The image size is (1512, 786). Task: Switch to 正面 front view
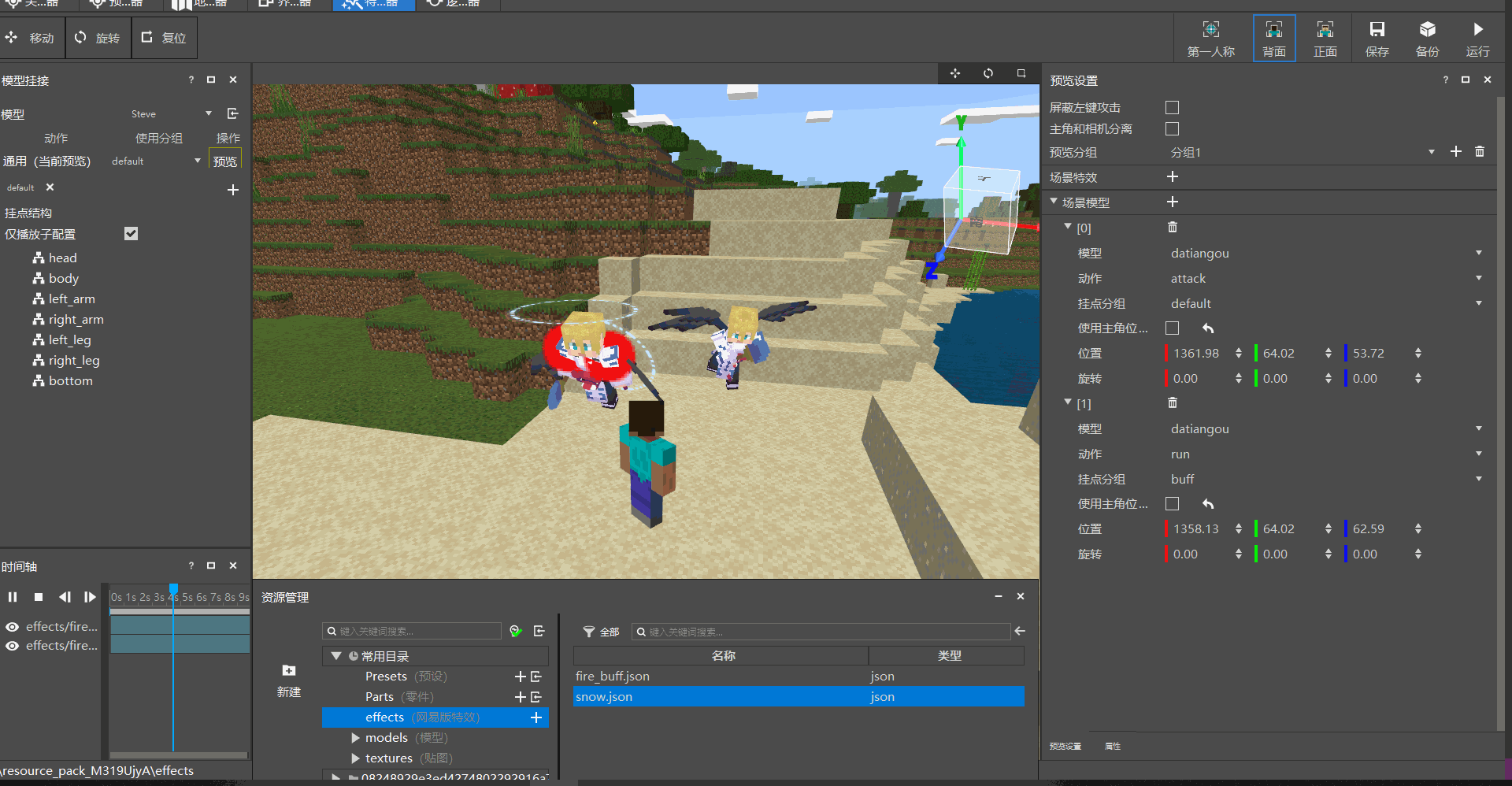[x=1325, y=39]
